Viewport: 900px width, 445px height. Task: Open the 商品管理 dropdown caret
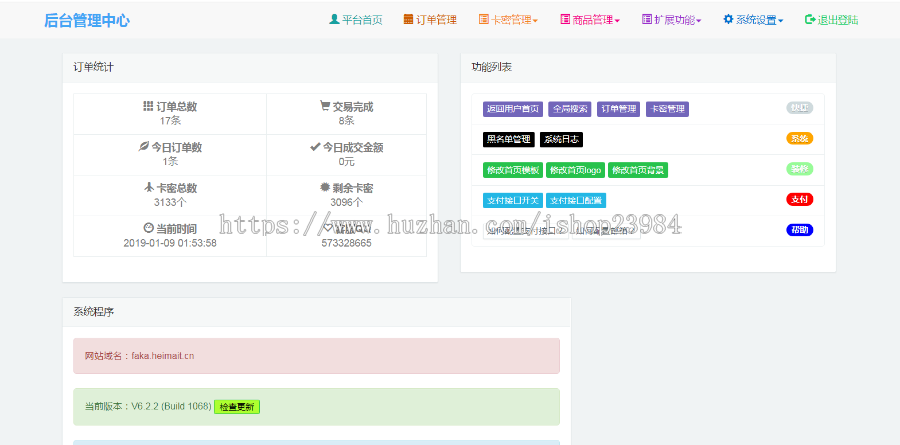pos(617,21)
